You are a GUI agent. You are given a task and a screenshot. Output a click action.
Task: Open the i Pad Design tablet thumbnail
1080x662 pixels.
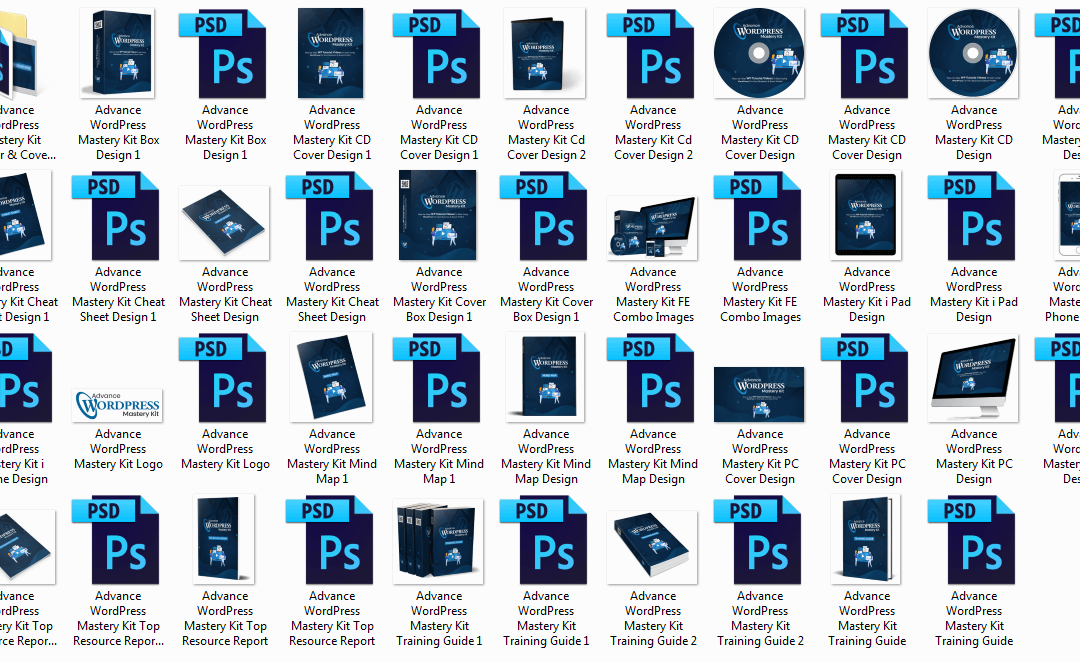pyautogui.click(x=866, y=216)
